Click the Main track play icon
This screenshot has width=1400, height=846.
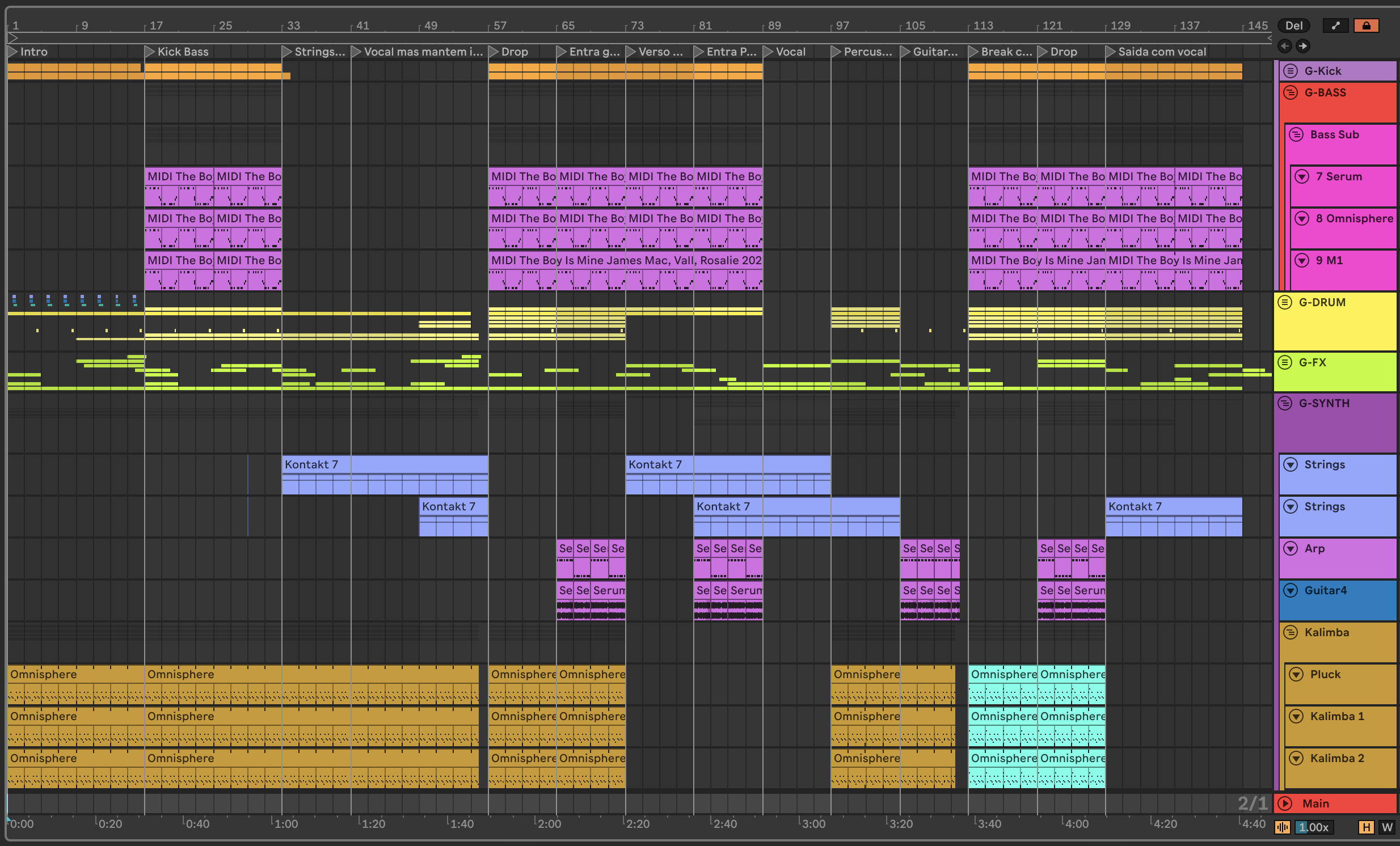click(1285, 803)
